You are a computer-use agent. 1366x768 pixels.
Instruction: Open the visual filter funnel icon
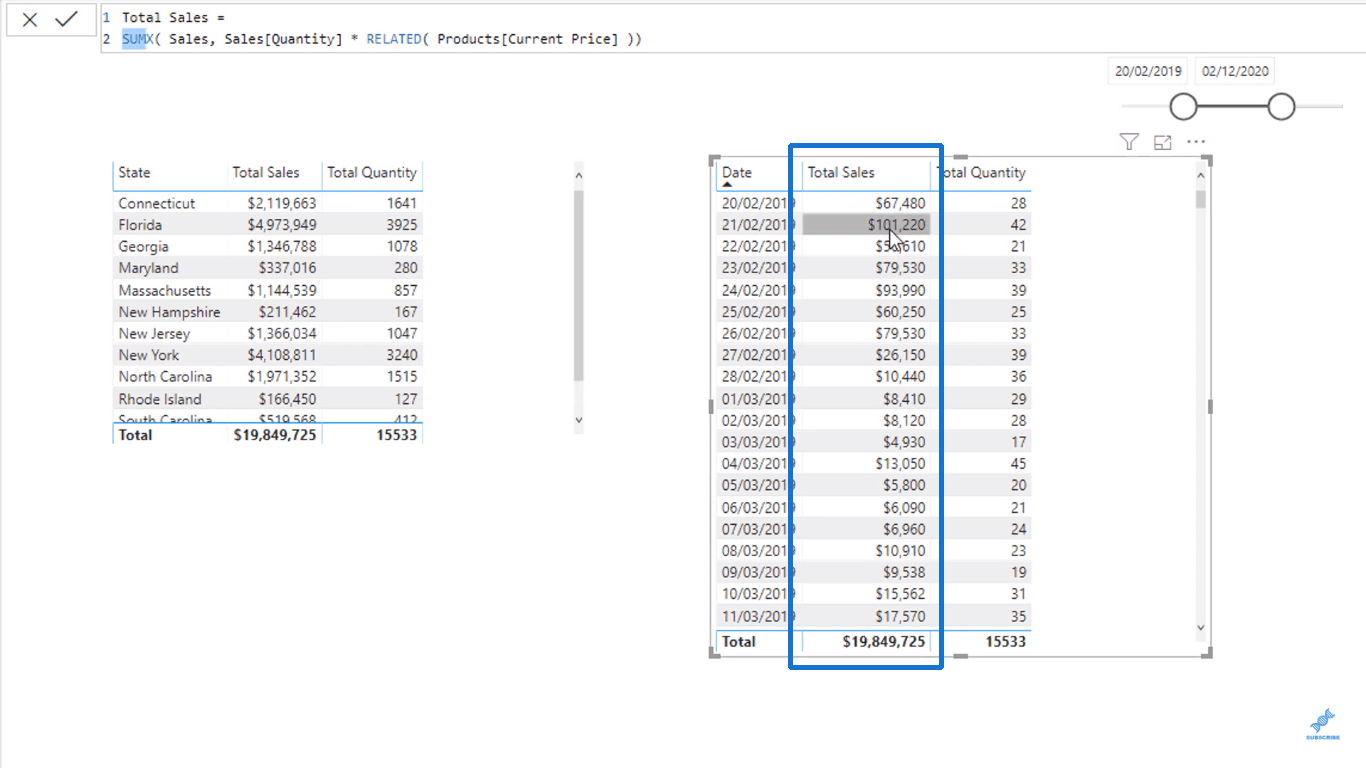click(1129, 142)
